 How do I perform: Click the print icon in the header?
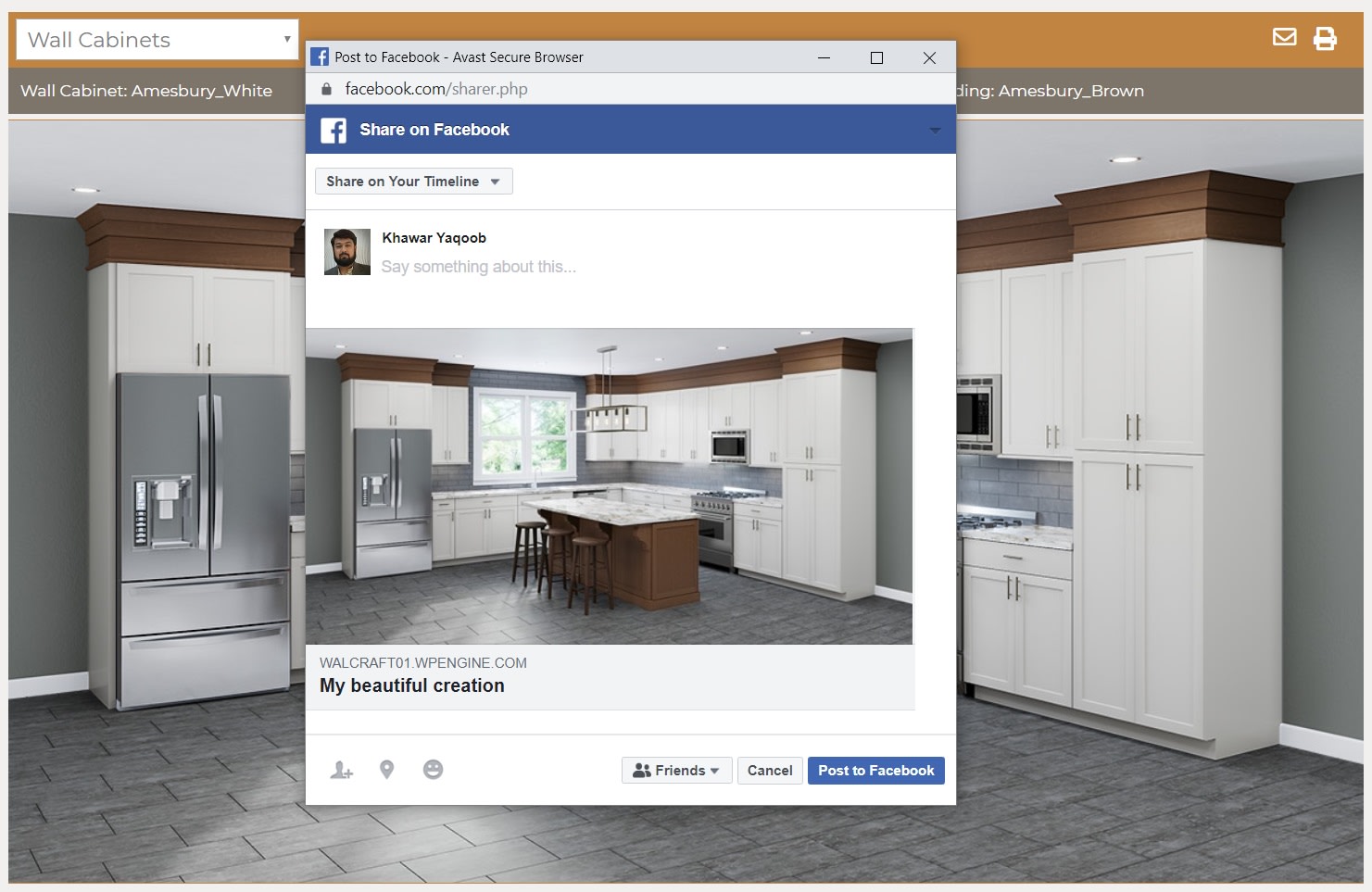(x=1325, y=38)
